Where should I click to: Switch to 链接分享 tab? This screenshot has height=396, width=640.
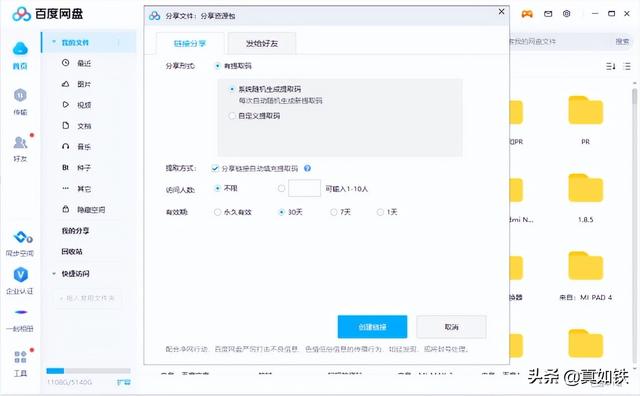point(190,43)
